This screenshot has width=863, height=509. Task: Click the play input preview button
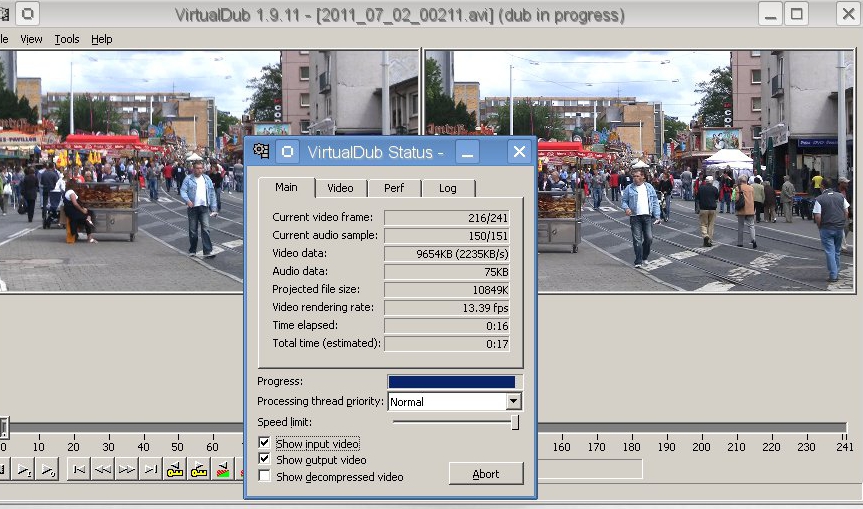coord(24,470)
